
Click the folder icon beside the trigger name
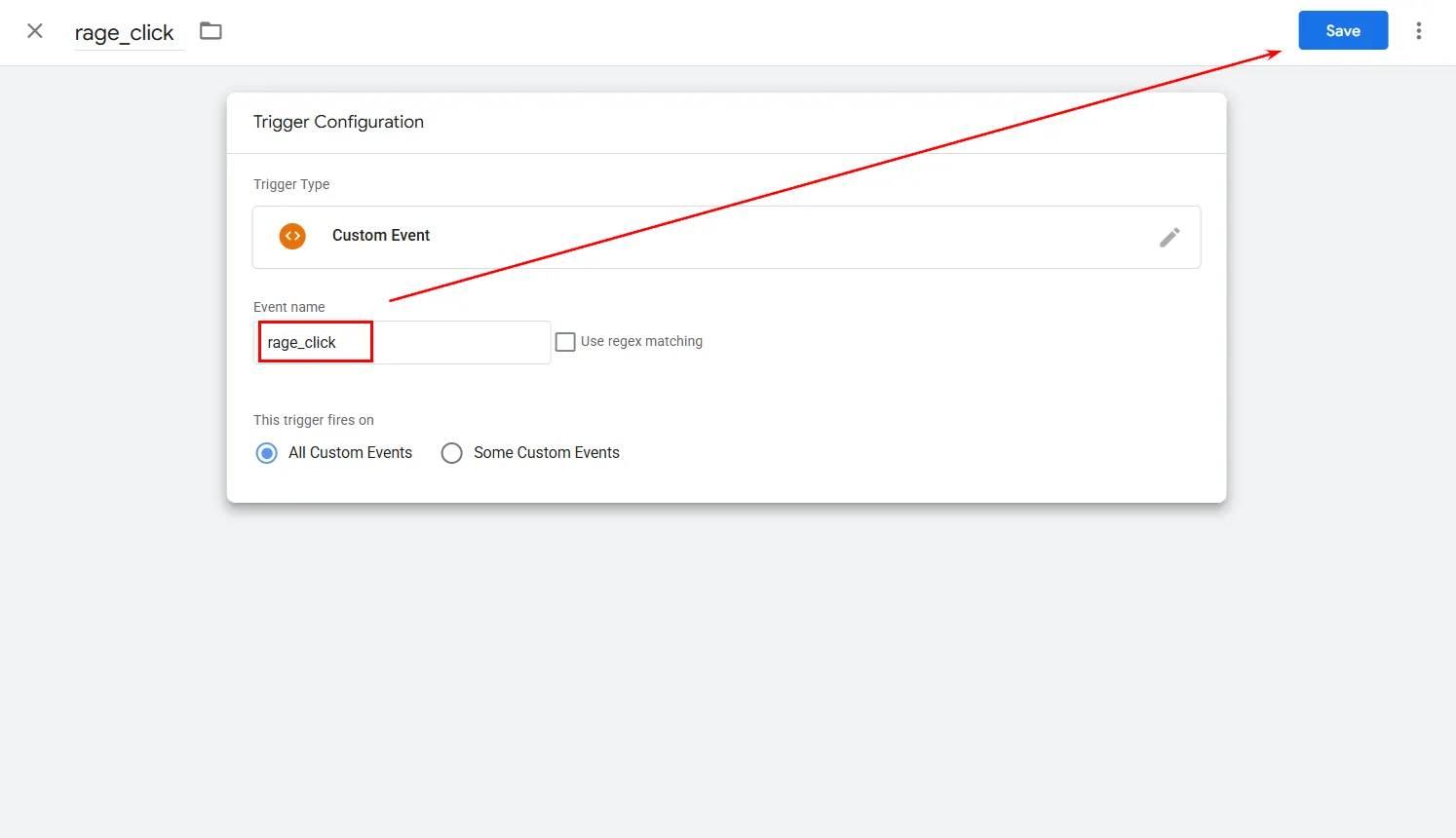211,31
